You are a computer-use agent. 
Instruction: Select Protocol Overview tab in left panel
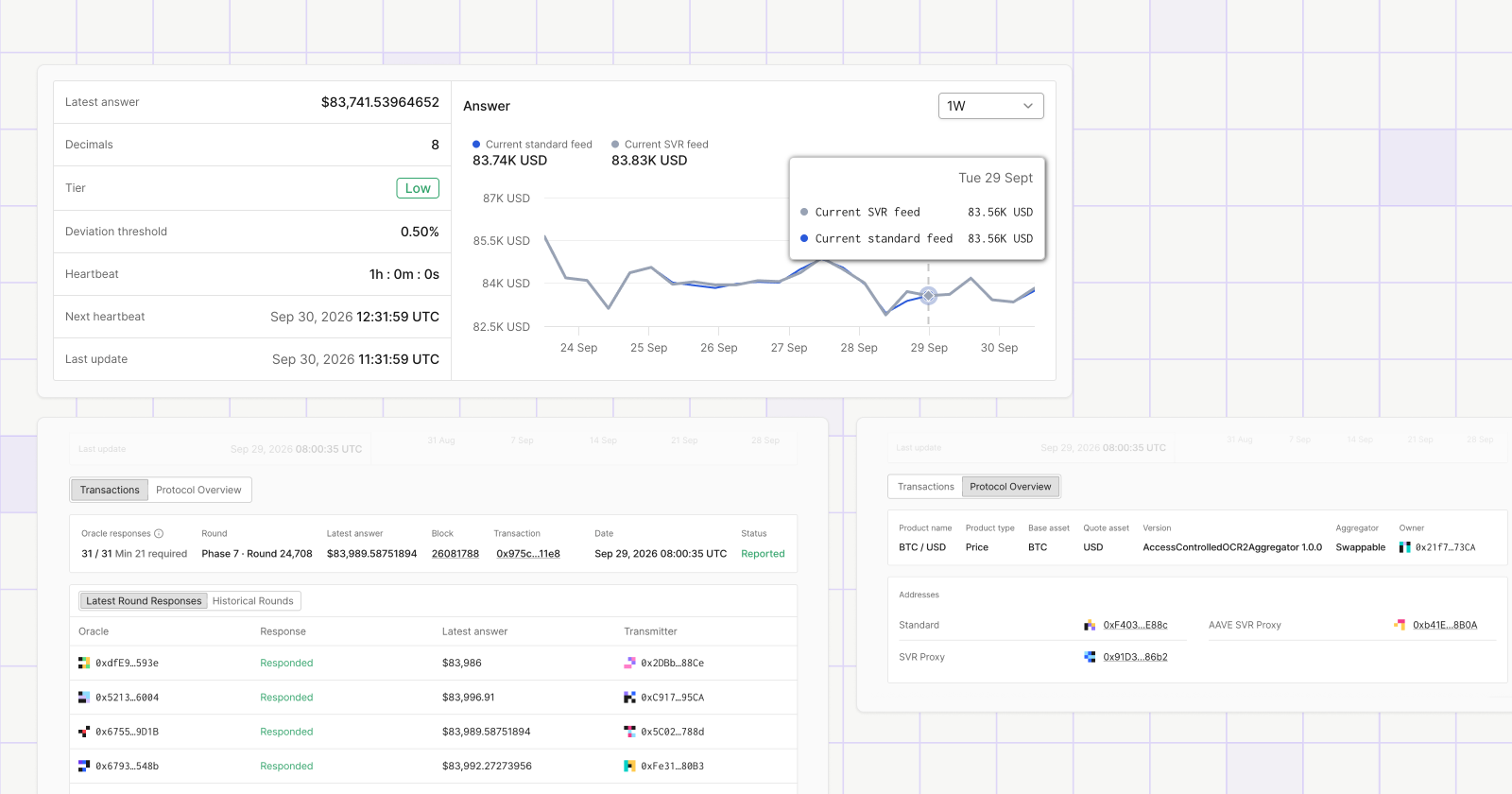[x=198, y=490]
